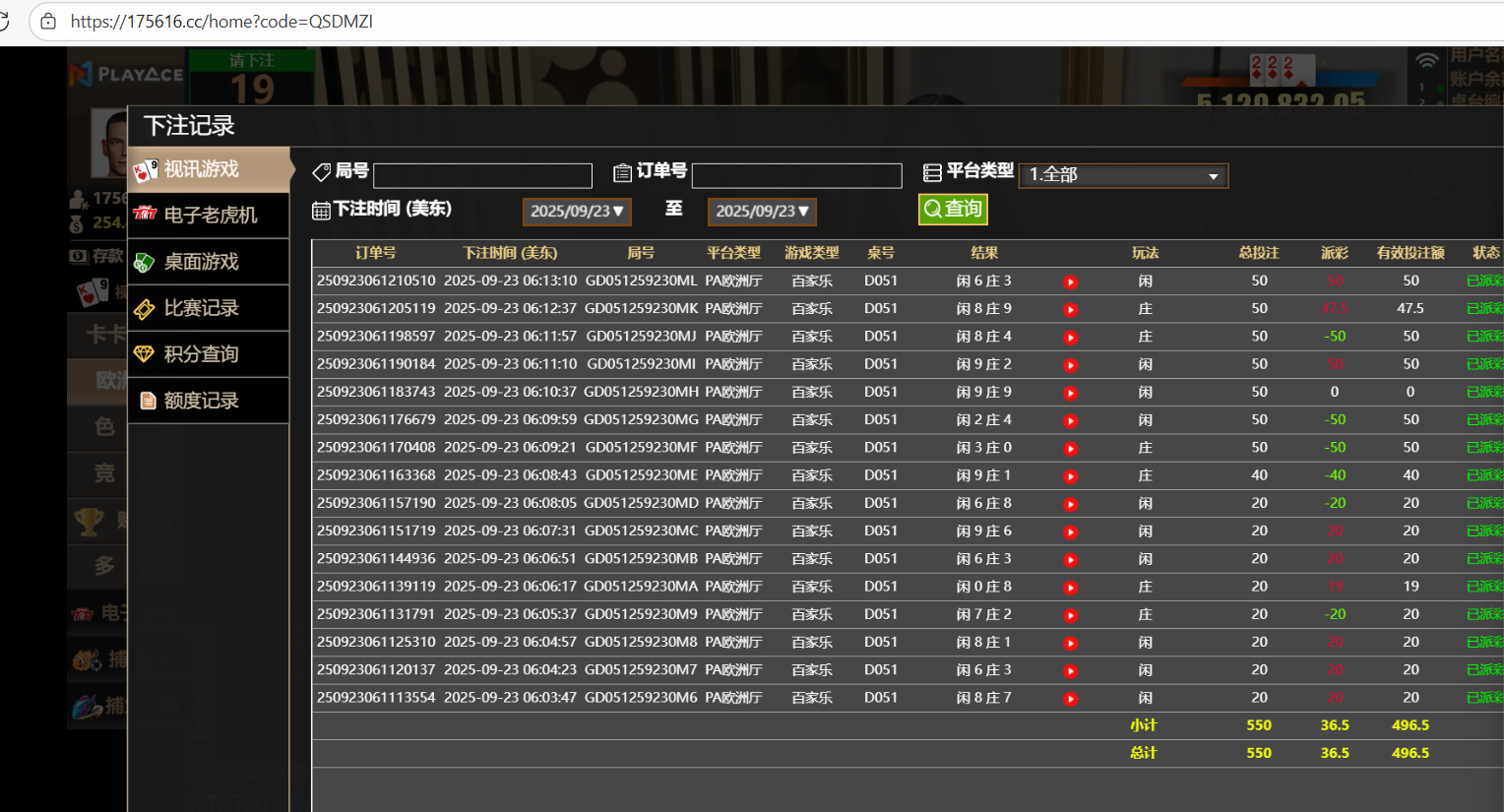Screen dimensions: 1504x812
Task: Open the 桌面游戏 records tab
Action: click(x=210, y=262)
